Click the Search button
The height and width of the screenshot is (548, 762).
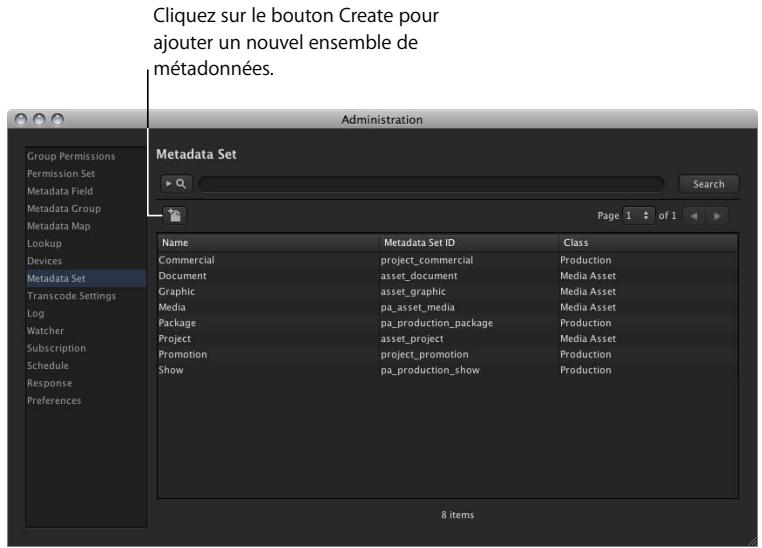pyautogui.click(x=709, y=184)
